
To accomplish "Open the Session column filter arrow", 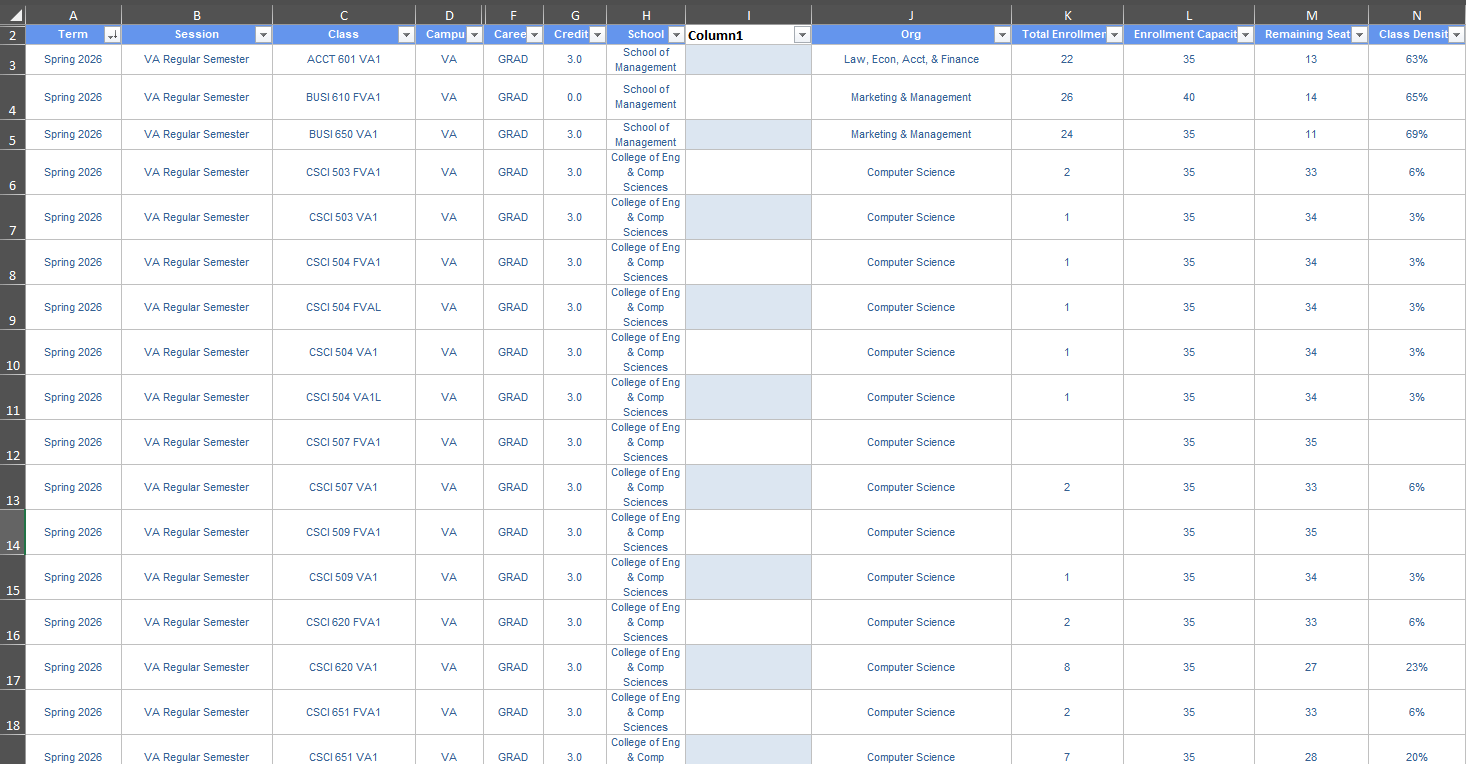I will (263, 35).
